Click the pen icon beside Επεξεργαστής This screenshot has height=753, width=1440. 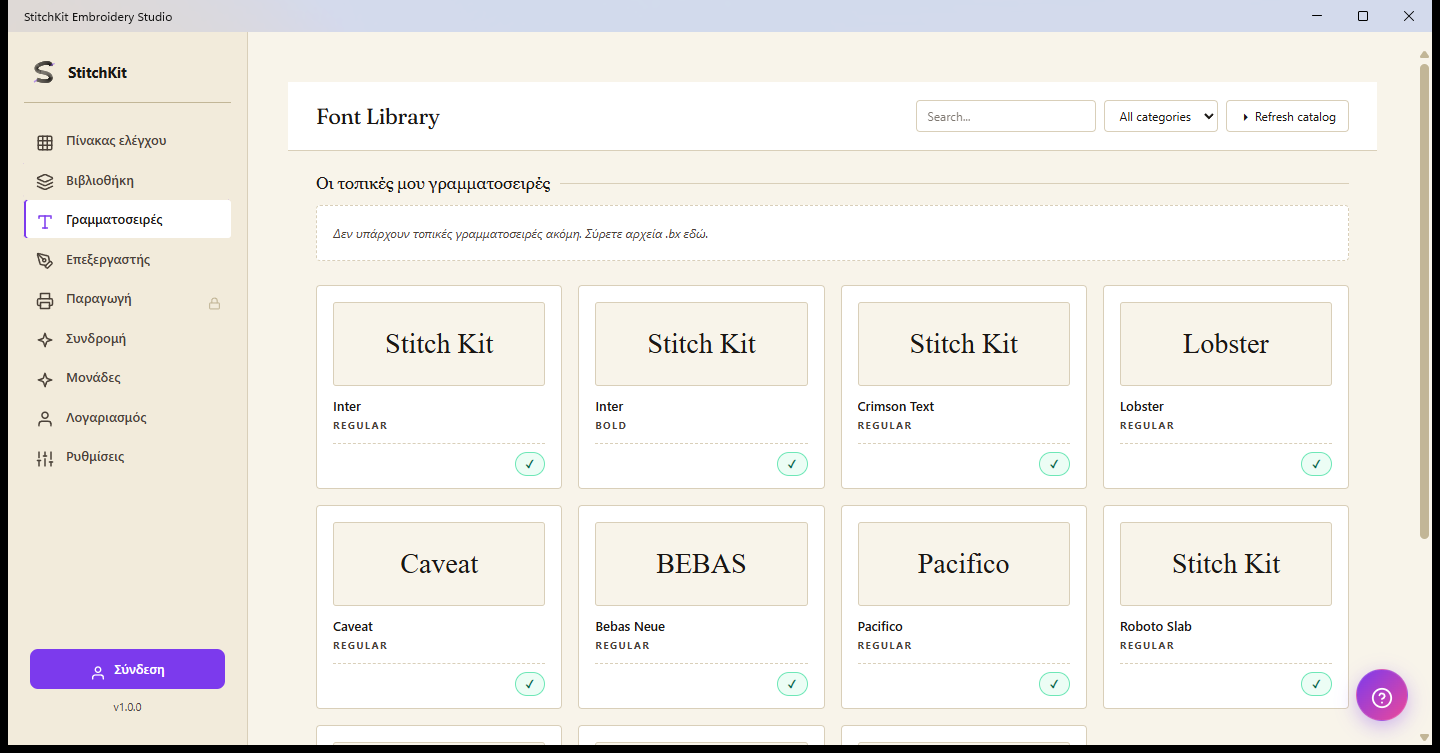[45, 261]
